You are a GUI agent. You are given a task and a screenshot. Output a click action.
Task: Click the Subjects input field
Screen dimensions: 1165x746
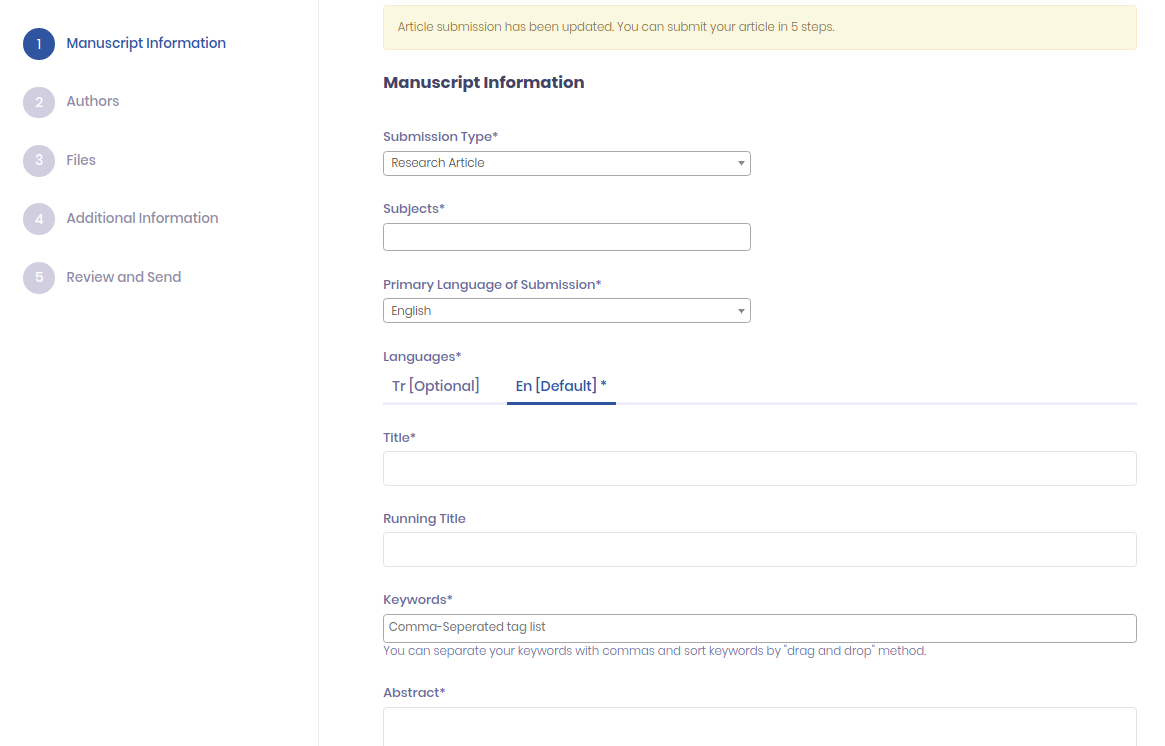[566, 237]
